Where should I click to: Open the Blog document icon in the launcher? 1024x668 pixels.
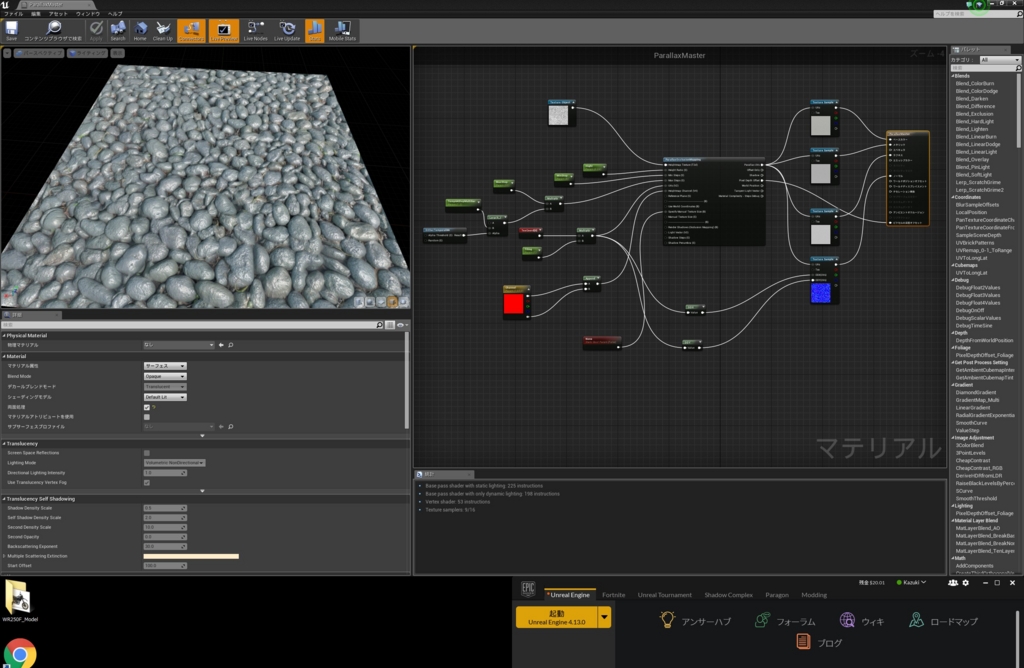pos(803,642)
